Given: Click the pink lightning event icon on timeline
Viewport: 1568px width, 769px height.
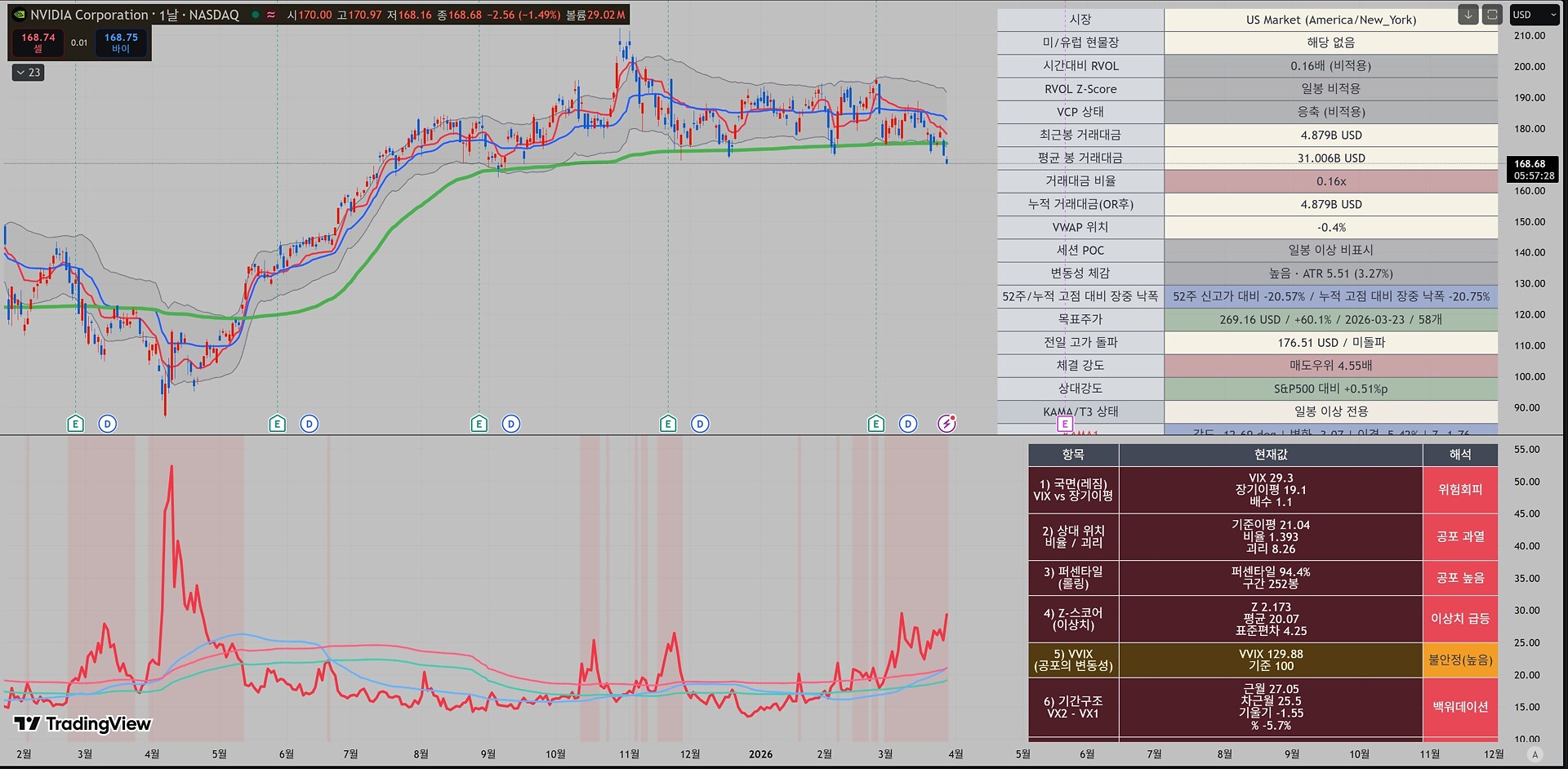Looking at the screenshot, I should click(x=947, y=424).
